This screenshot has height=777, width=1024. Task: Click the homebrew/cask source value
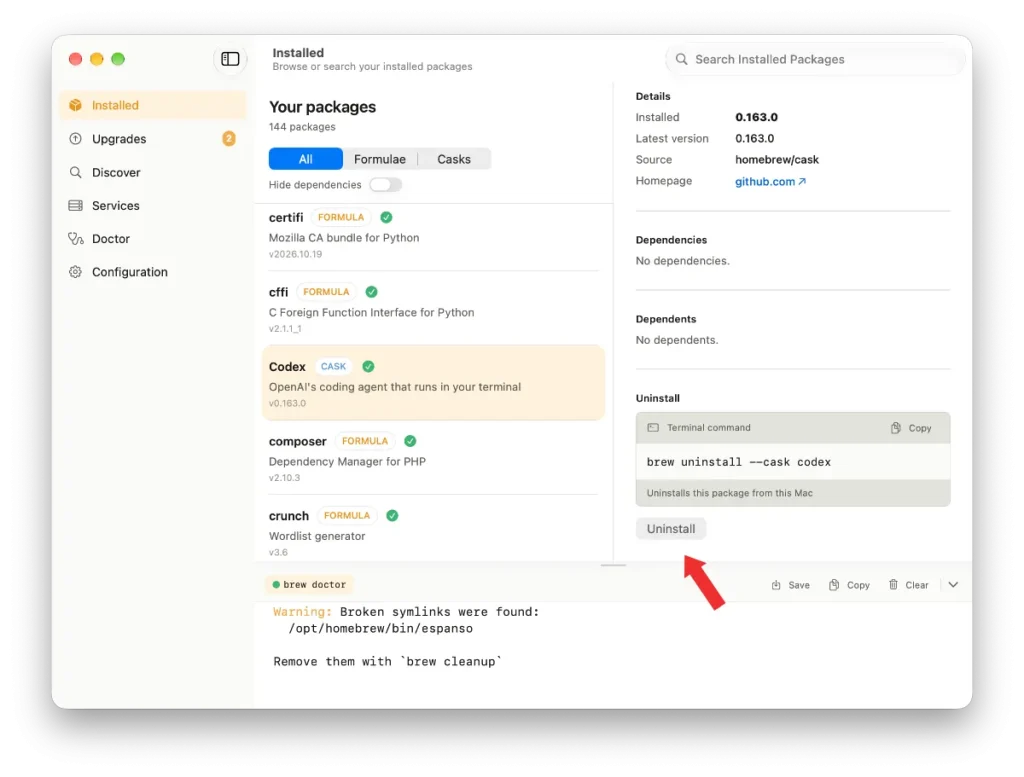tap(776, 160)
